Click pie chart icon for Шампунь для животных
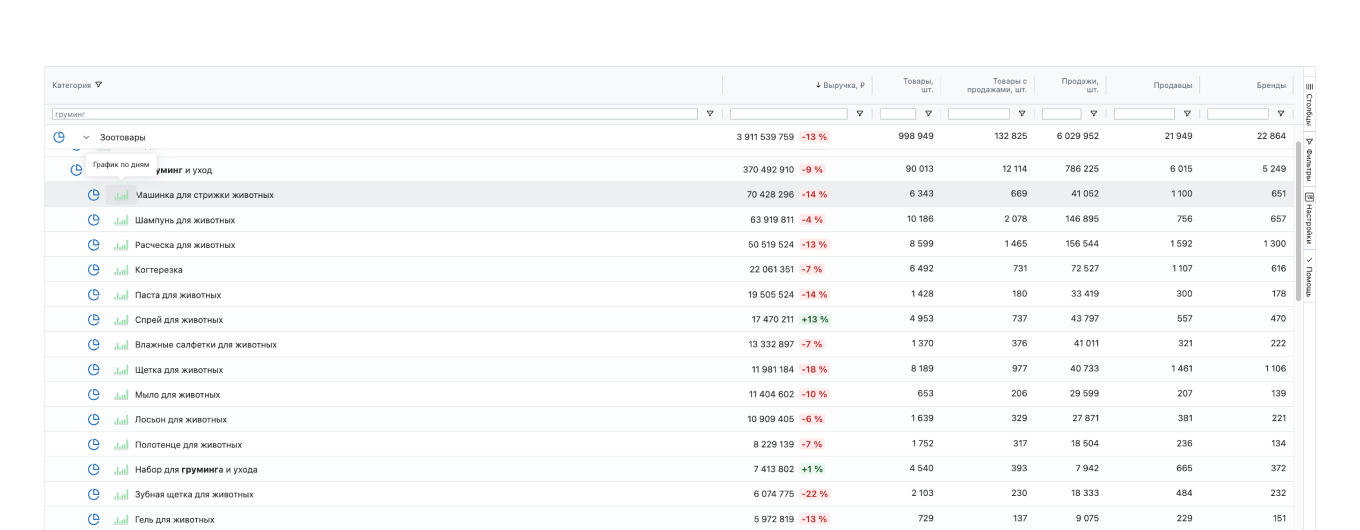 click(x=94, y=220)
